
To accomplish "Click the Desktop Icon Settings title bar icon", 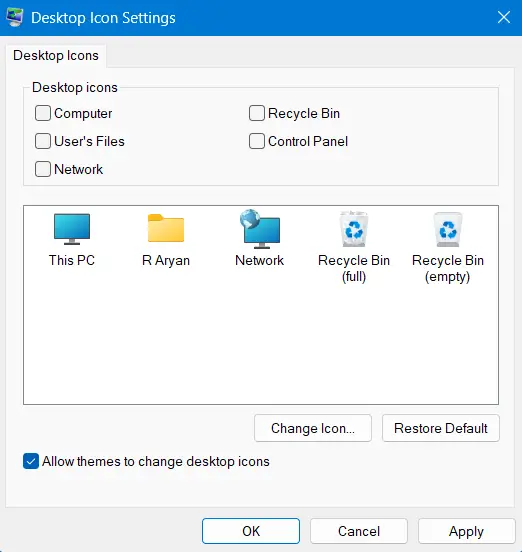I will pyautogui.click(x=14, y=17).
